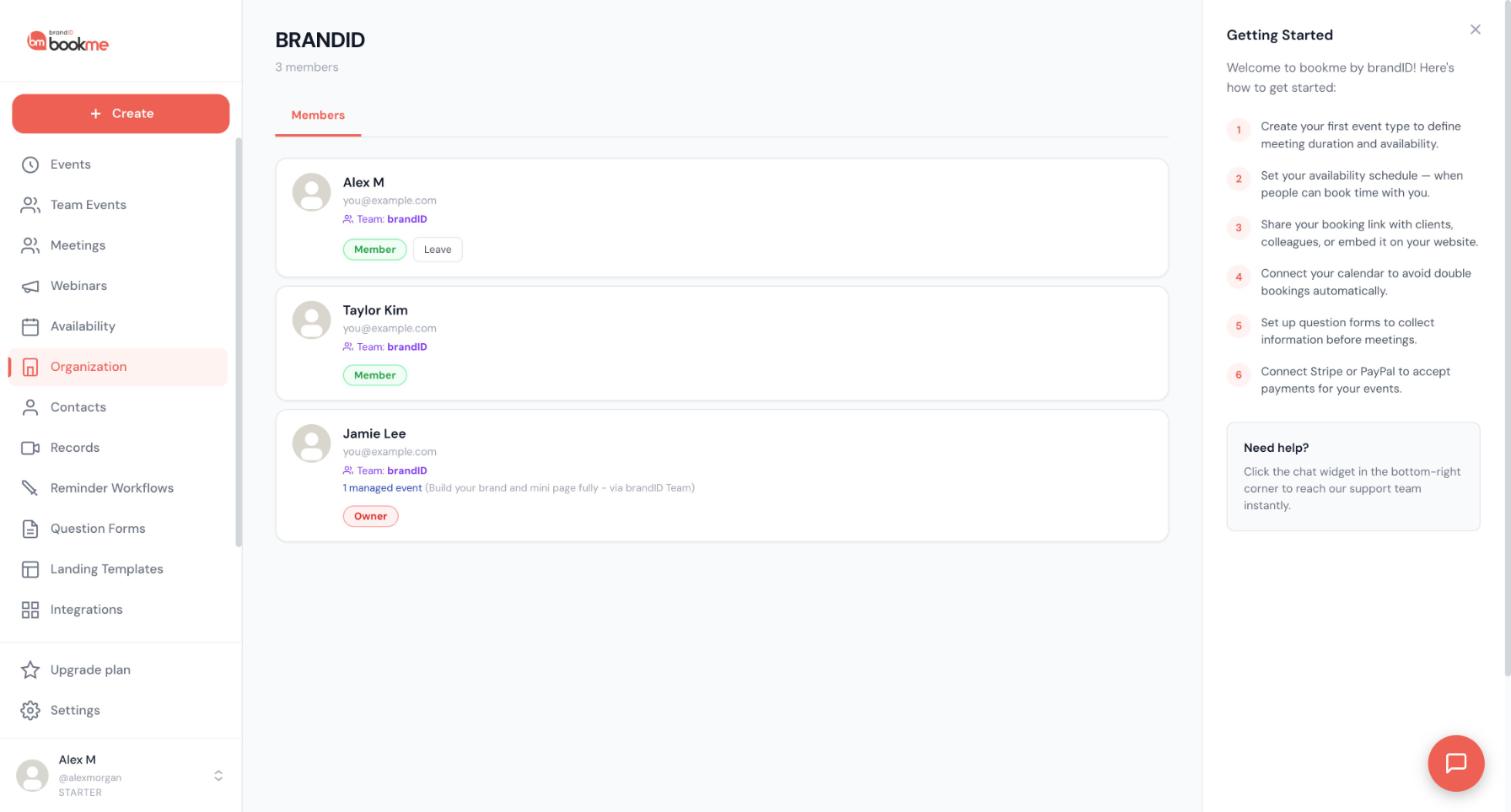1511x812 pixels.
Task: Open the Landing Templates layout icon
Action: [30, 569]
